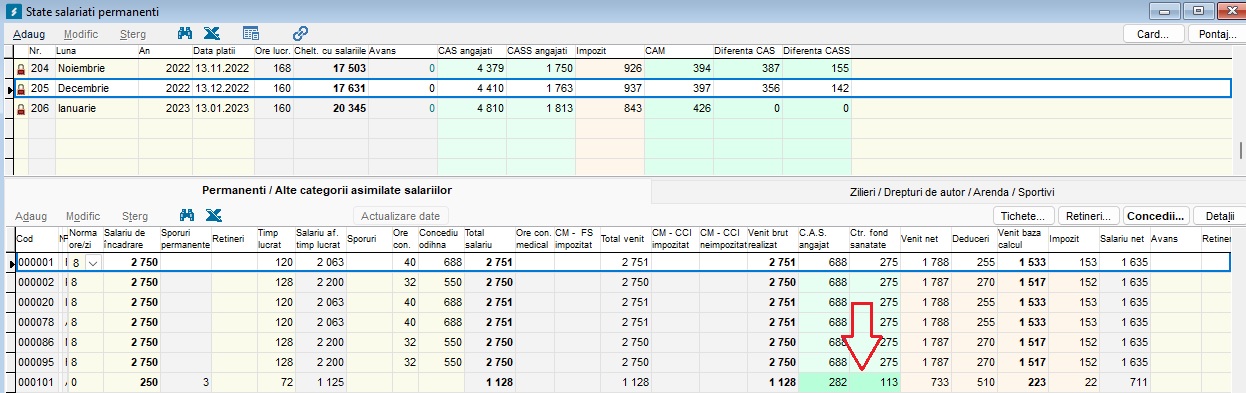The width and height of the screenshot is (1246, 393).
Task: Click salary cell 250 for employee 000101
Action: click(x=131, y=381)
